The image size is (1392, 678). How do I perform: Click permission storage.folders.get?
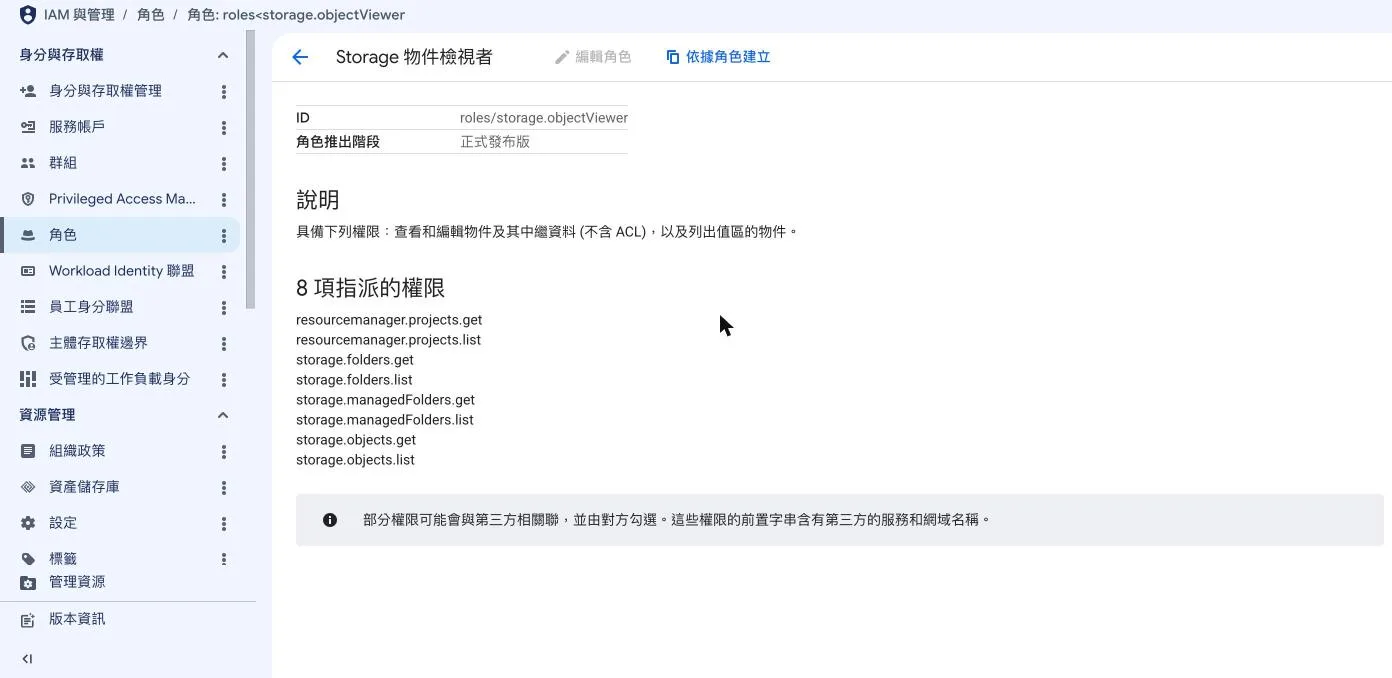[355, 360]
